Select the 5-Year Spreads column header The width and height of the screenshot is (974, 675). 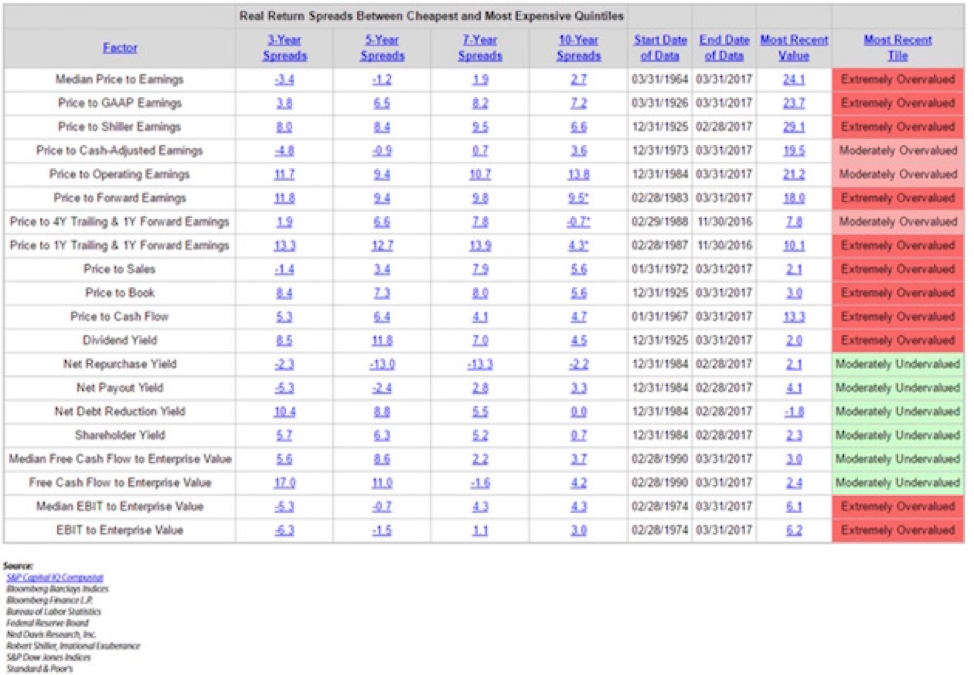382,48
